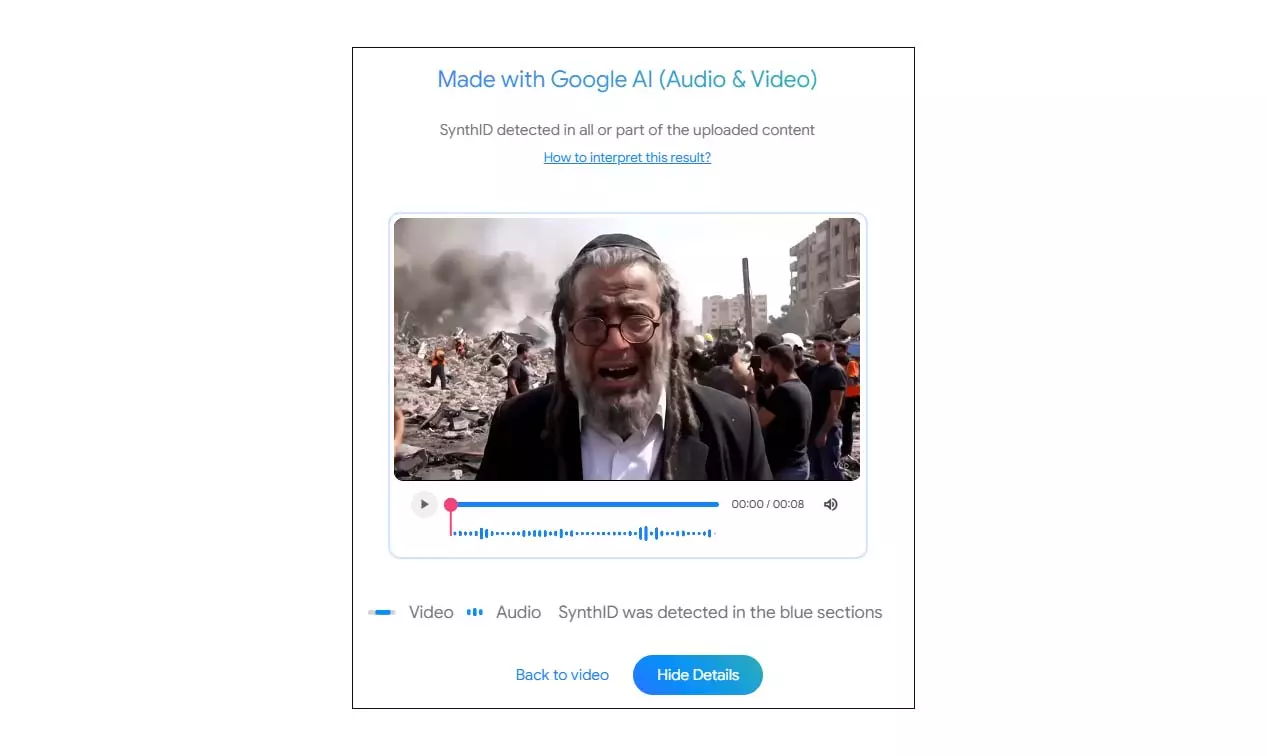Click the SynthID detected status text

[627, 130]
